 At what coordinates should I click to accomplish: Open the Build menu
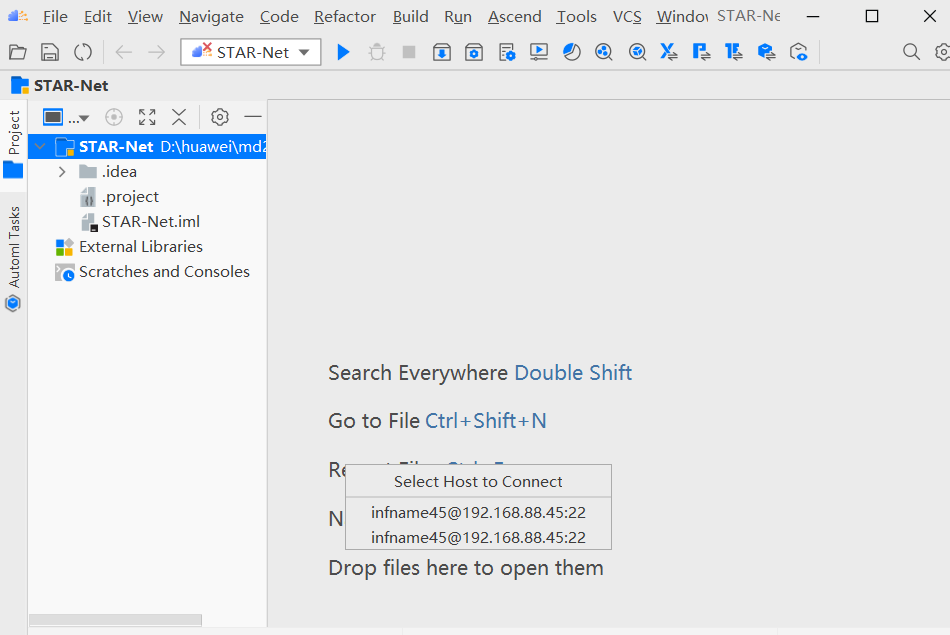[x=410, y=16]
